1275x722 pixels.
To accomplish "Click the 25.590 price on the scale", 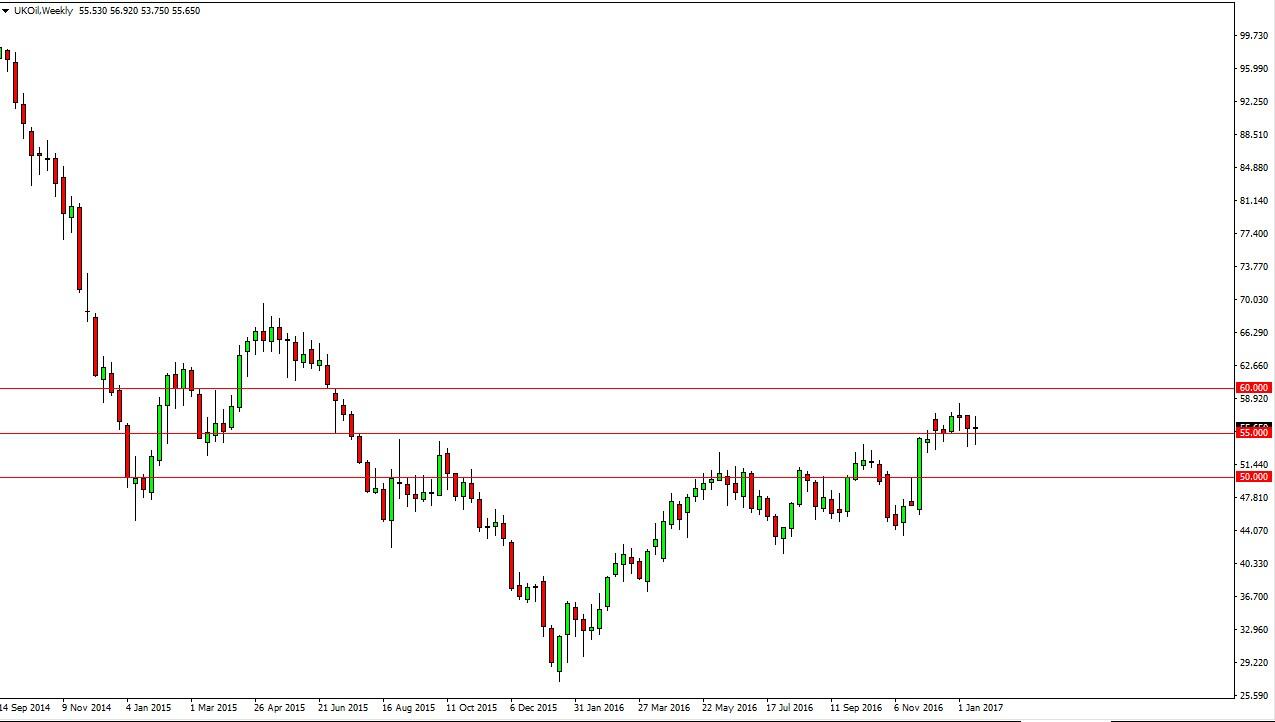I will click(x=1253, y=695).
